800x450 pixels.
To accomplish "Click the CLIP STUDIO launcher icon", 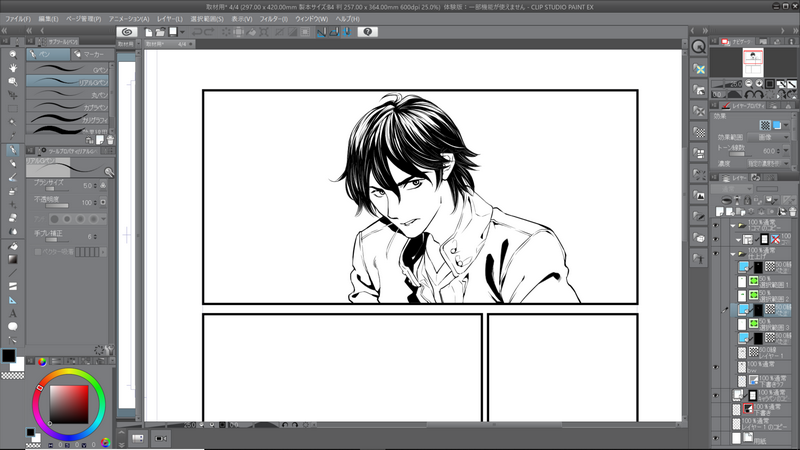I will [x=127, y=32].
